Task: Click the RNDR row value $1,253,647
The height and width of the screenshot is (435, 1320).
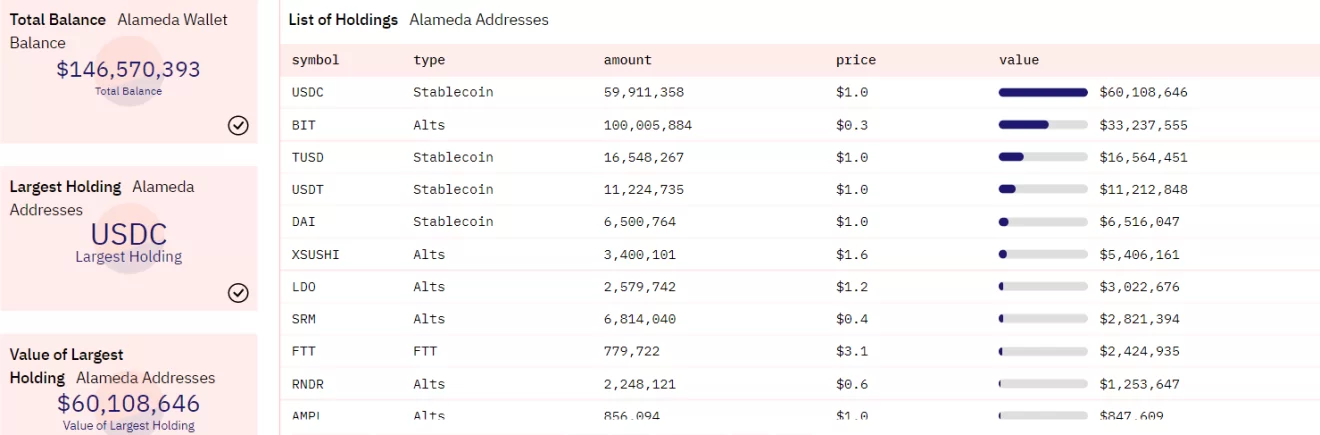Action: tap(1139, 384)
